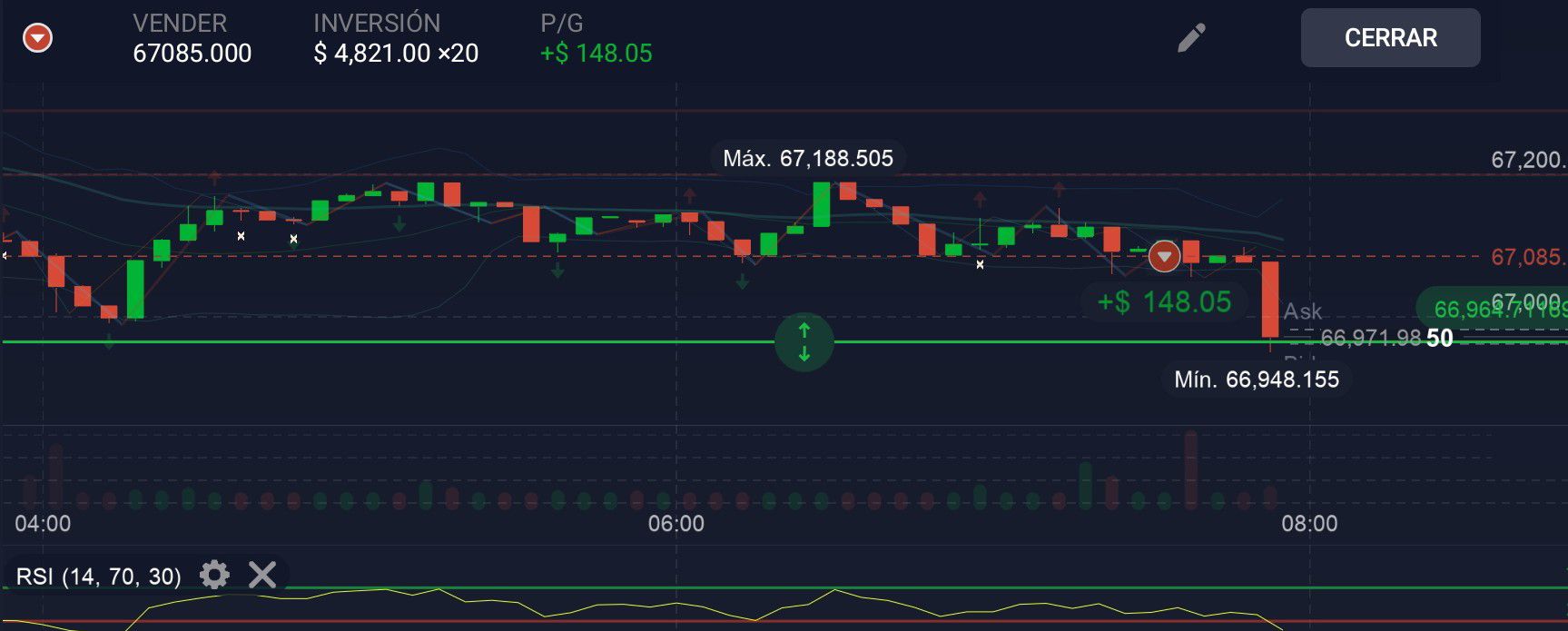Click the 67,085 entry level on price axis
Screen dimensions: 1568x631
(x=1527, y=257)
